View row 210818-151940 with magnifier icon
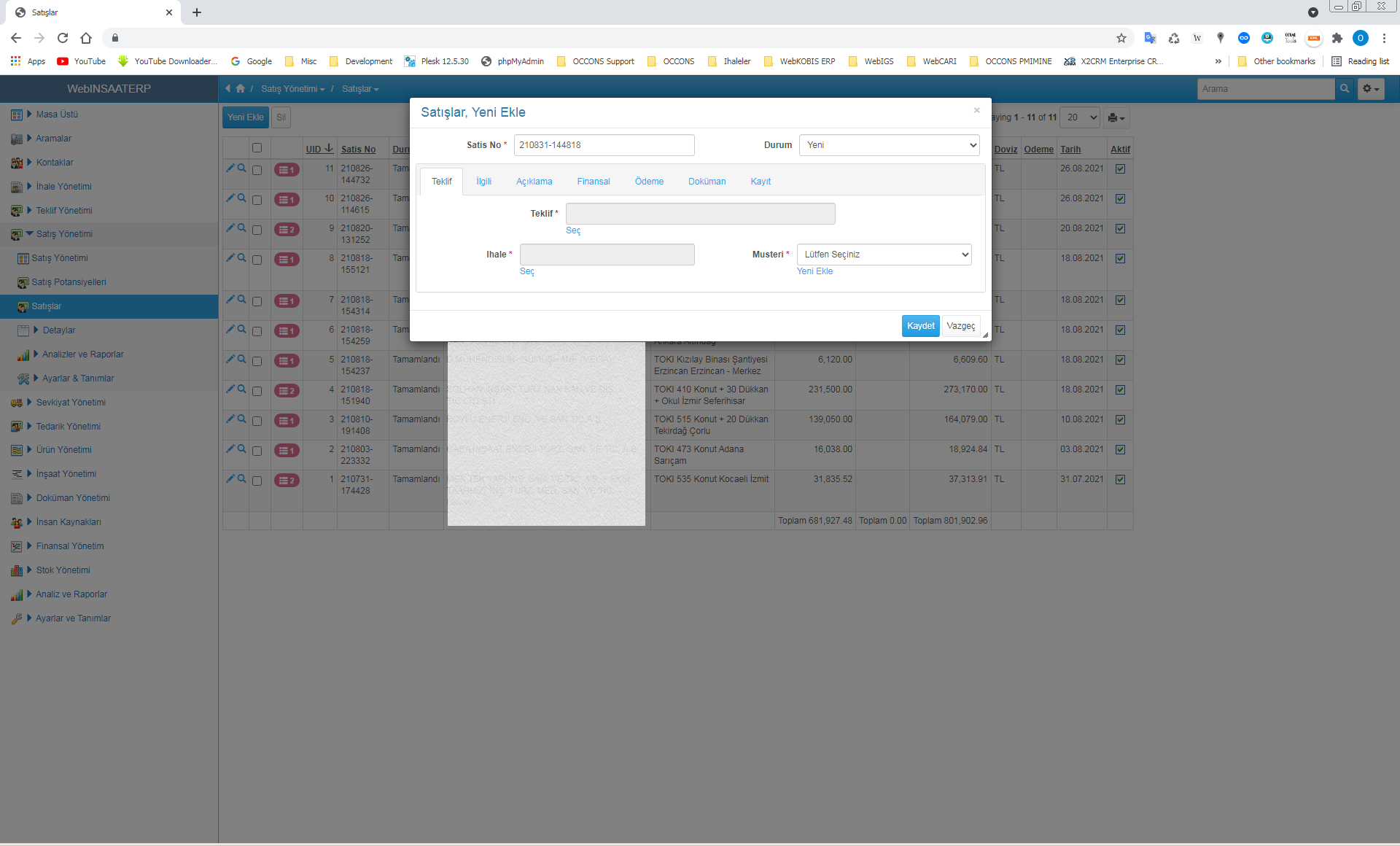Image resolution: width=1400 pixels, height=846 pixels. [241, 389]
